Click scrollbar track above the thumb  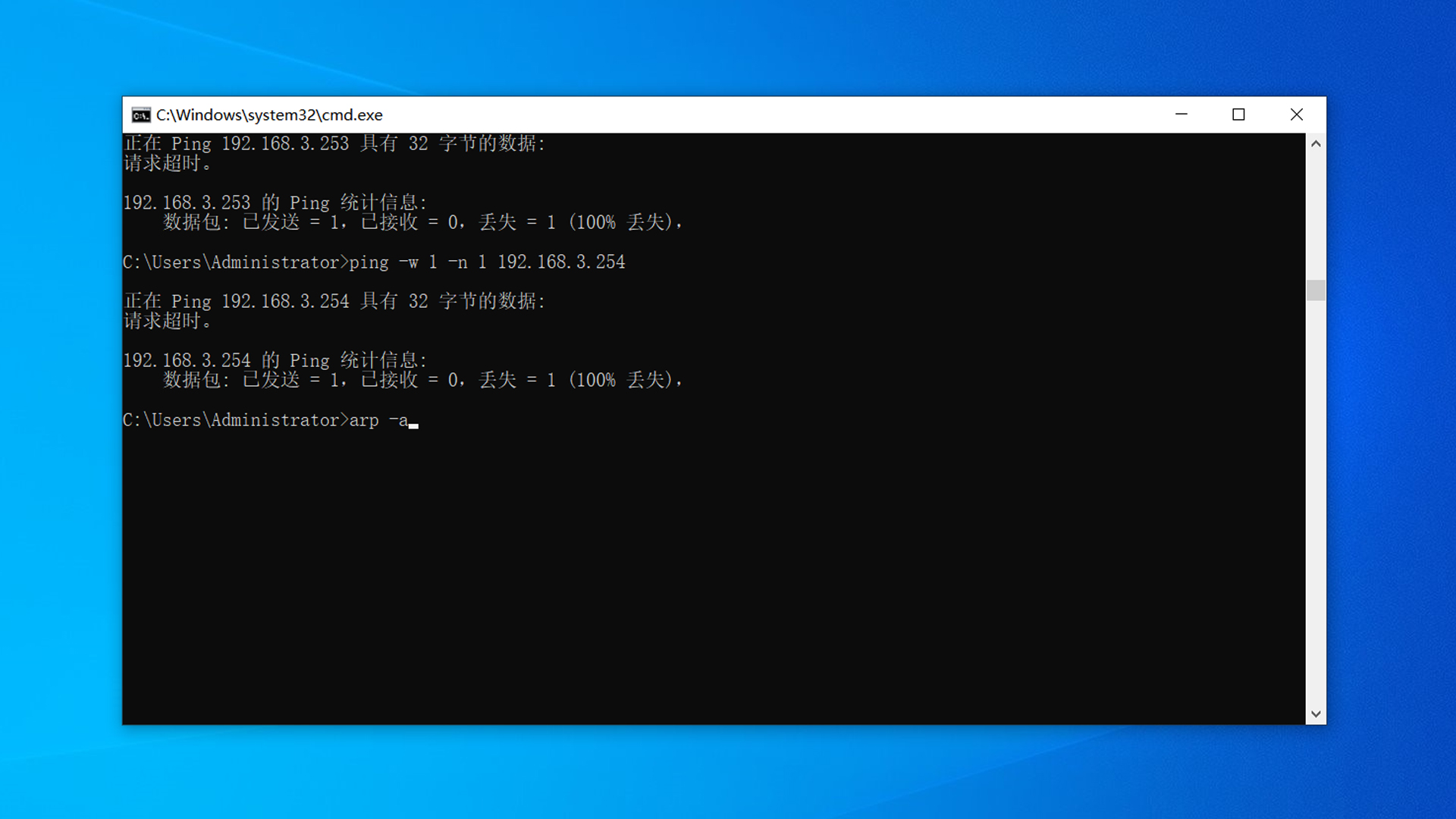click(x=1316, y=216)
